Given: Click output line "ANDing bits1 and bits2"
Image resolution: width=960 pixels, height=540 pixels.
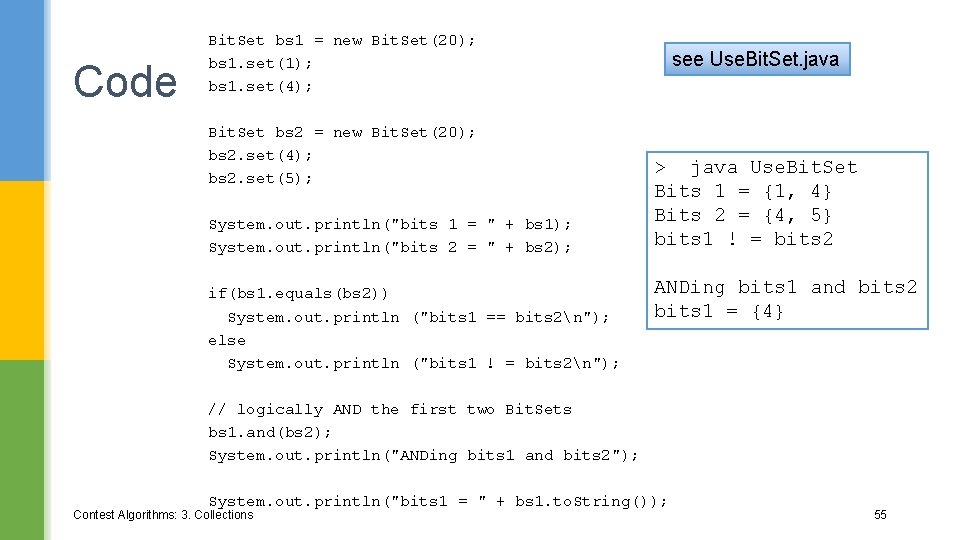Looking at the screenshot, I should [x=785, y=287].
